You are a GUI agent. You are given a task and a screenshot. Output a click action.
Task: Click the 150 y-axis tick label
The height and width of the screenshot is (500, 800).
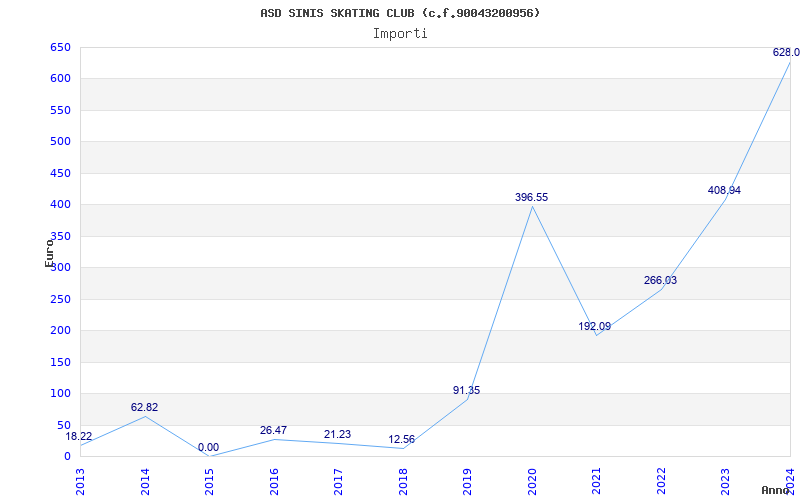point(60,362)
